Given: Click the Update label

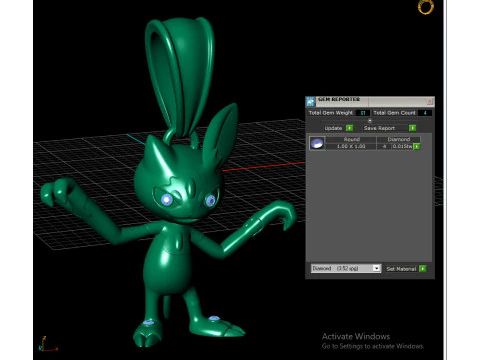Looking at the screenshot, I should click(334, 128).
